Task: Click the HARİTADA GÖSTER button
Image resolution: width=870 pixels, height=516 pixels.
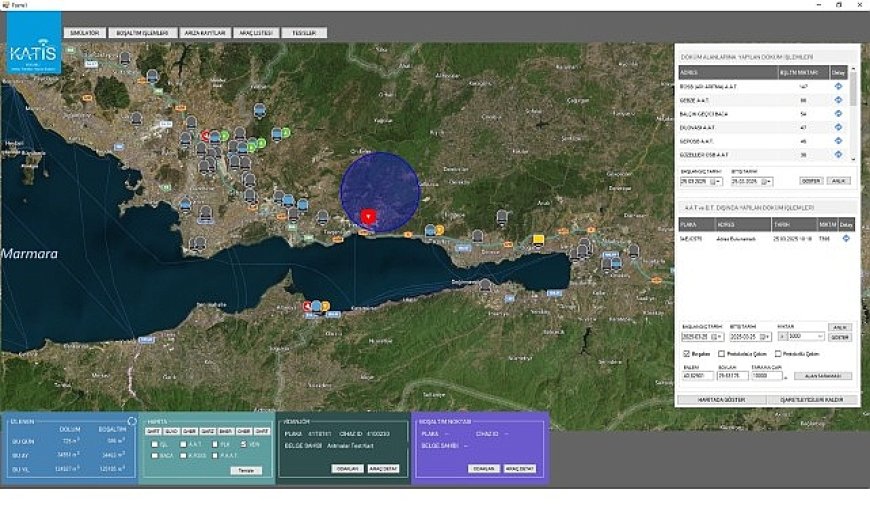Action: [721, 399]
